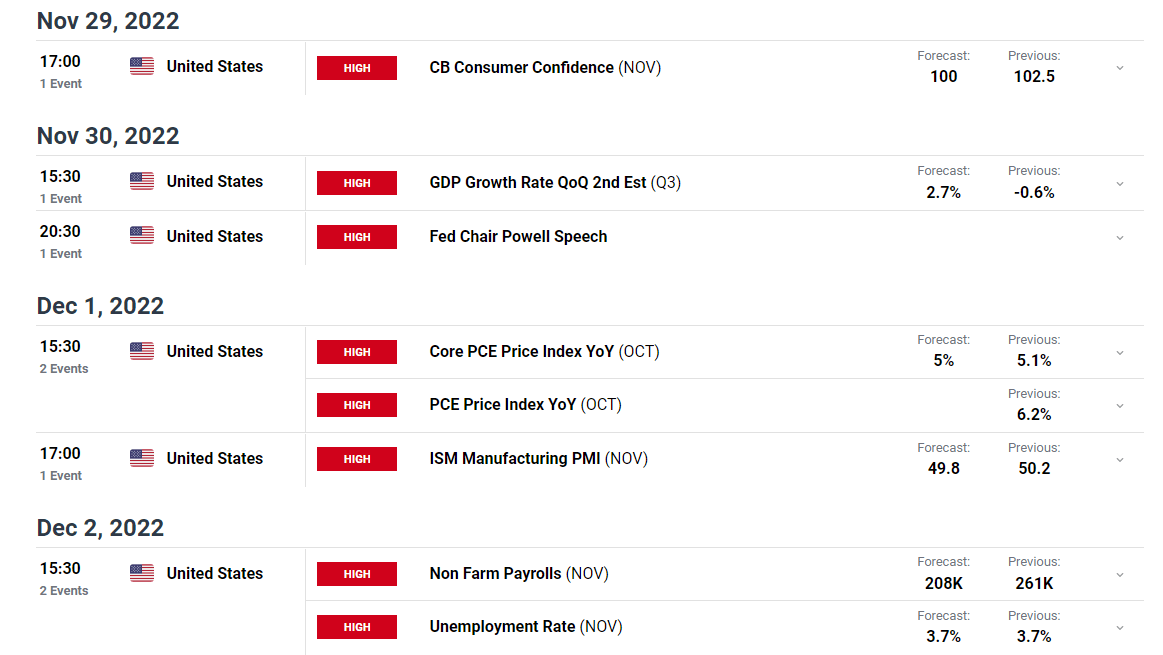Click US flag in Non Farm Payrolls row
The height and width of the screenshot is (655, 1163).
(x=142, y=573)
